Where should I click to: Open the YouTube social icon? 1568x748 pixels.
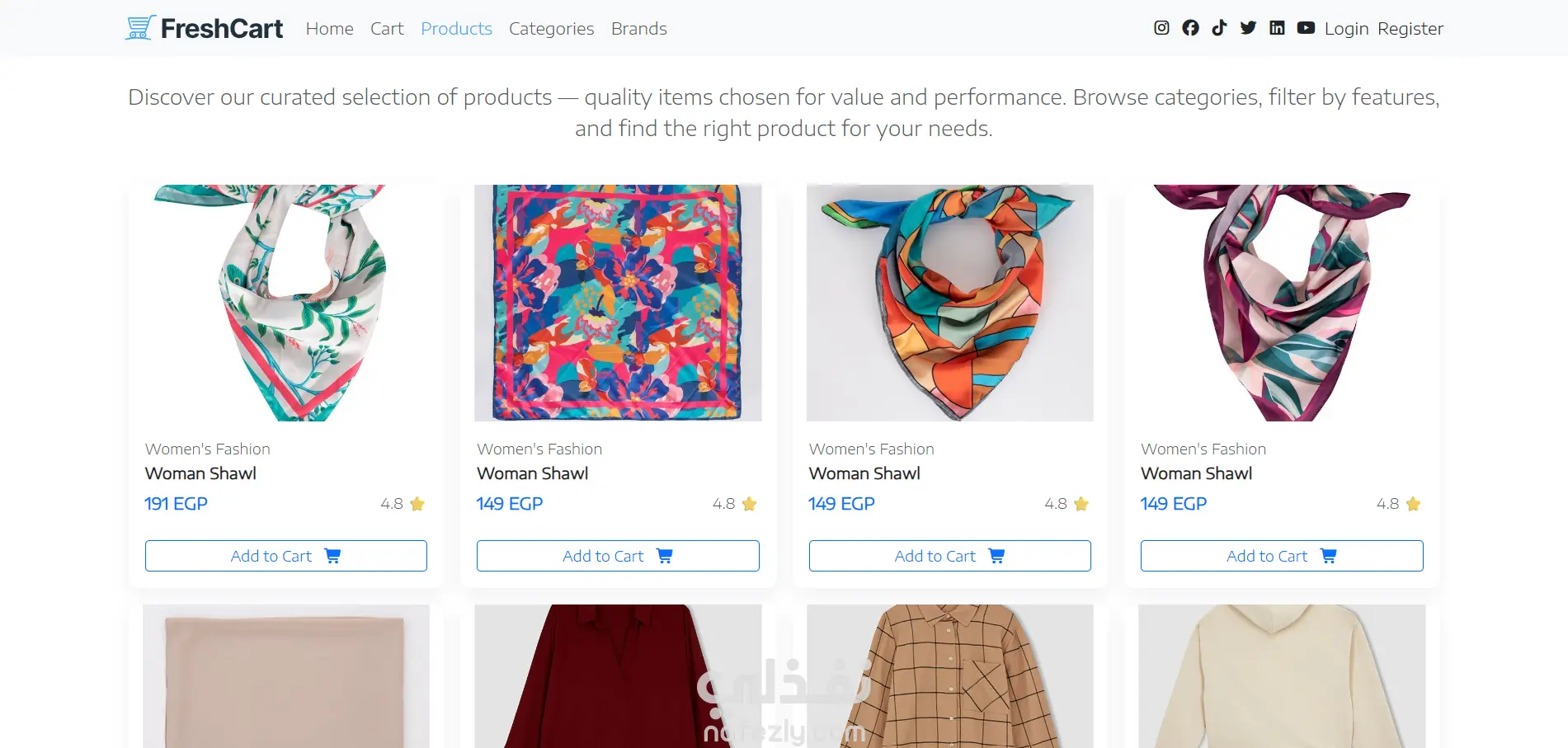click(x=1306, y=28)
